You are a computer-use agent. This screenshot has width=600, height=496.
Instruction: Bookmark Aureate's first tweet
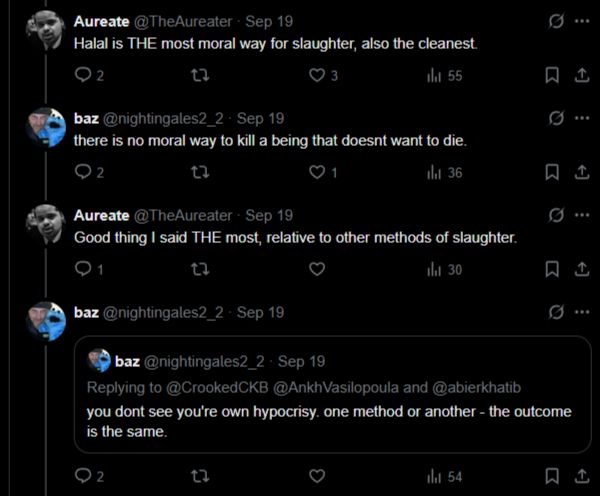[552, 75]
